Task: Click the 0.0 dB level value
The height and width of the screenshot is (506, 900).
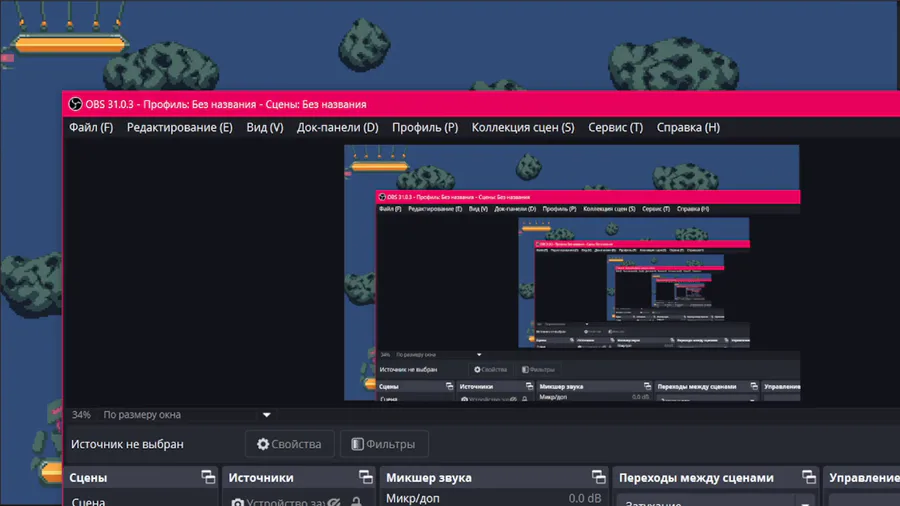Action: [585, 499]
